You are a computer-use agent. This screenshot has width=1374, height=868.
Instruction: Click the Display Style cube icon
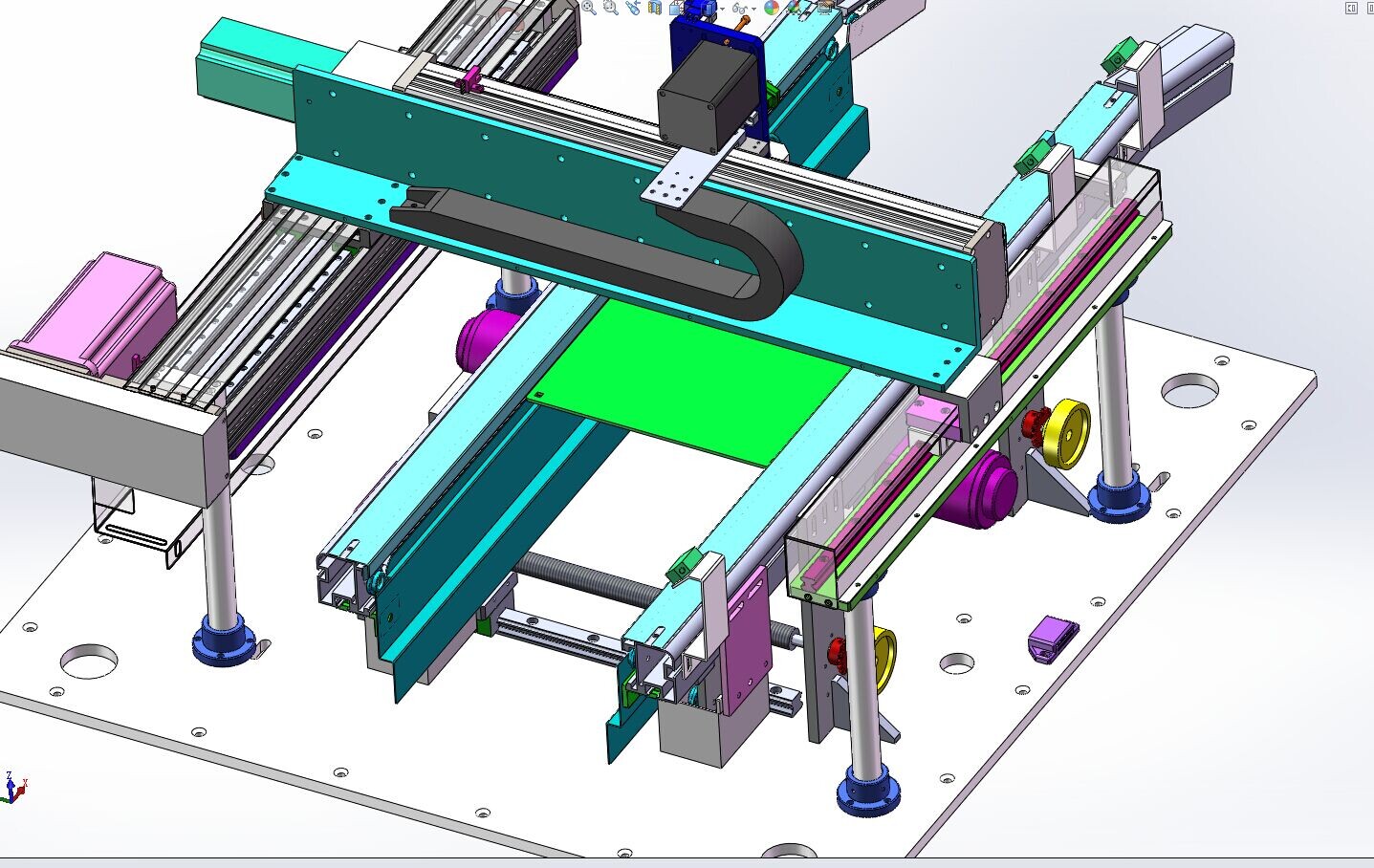click(708, 10)
